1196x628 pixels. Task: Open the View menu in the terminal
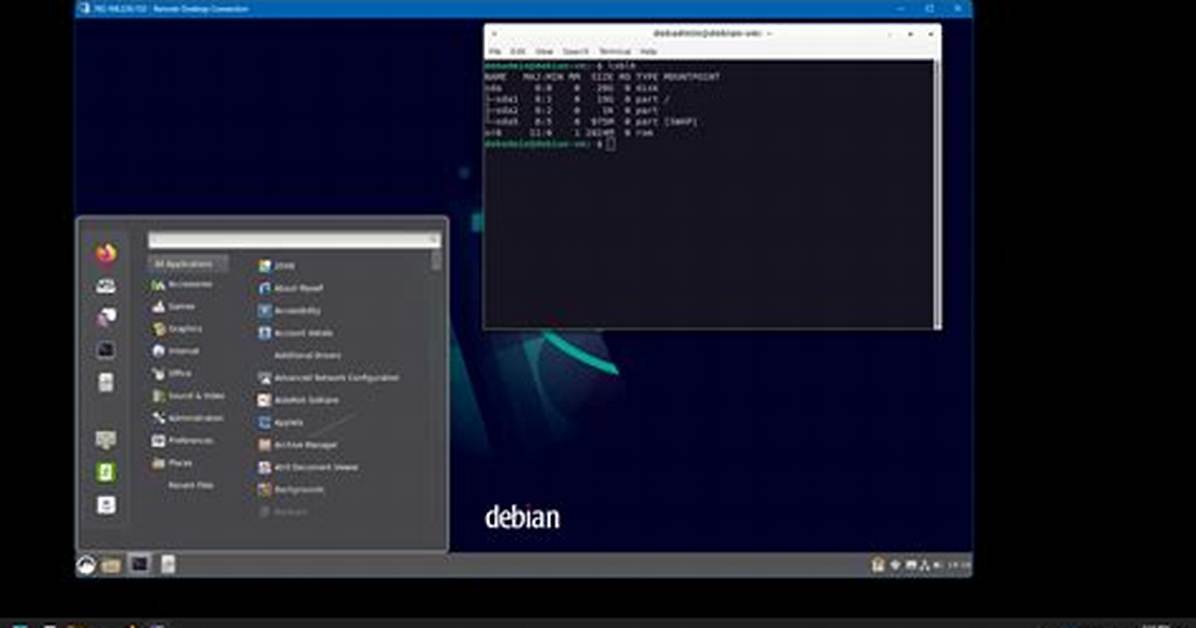544,52
